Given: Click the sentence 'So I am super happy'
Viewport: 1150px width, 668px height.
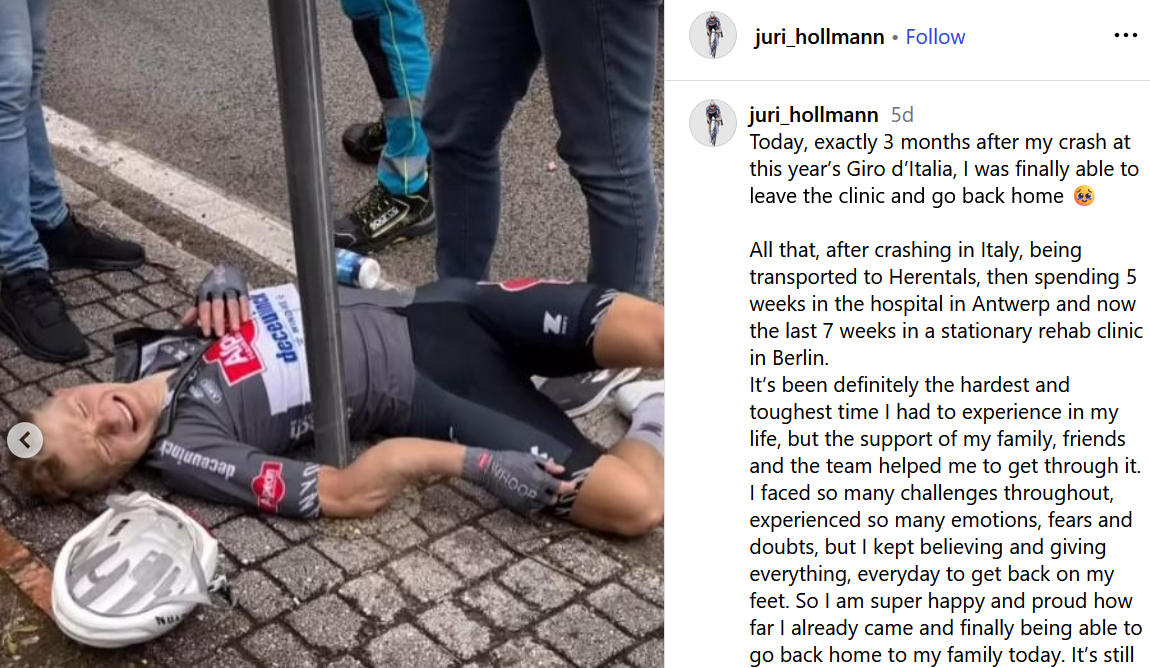Looking at the screenshot, I should coord(945,628).
